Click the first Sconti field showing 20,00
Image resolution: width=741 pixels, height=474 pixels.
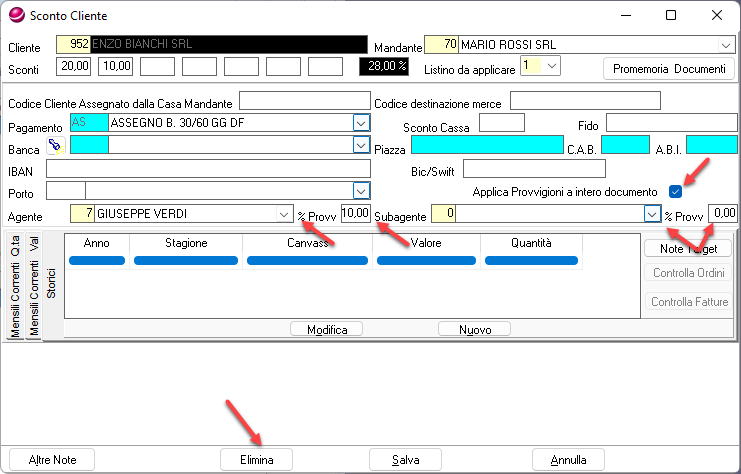(73, 66)
